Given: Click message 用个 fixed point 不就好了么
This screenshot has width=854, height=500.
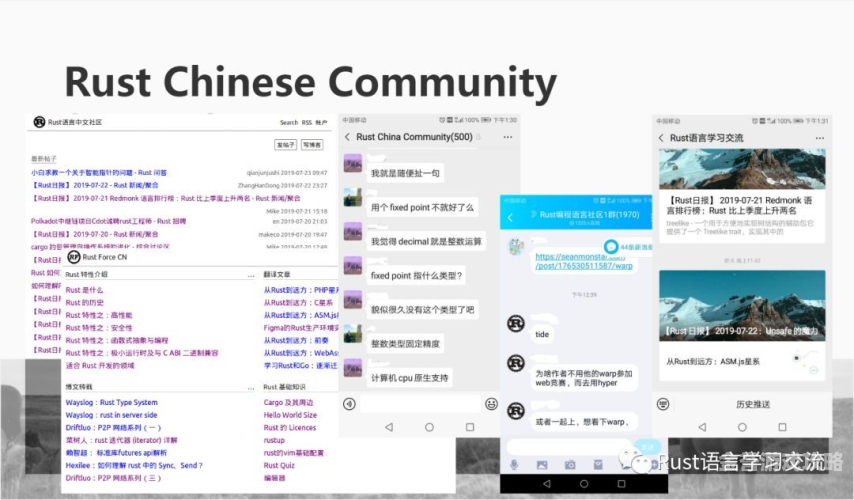Looking at the screenshot, I should pyautogui.click(x=422, y=208).
